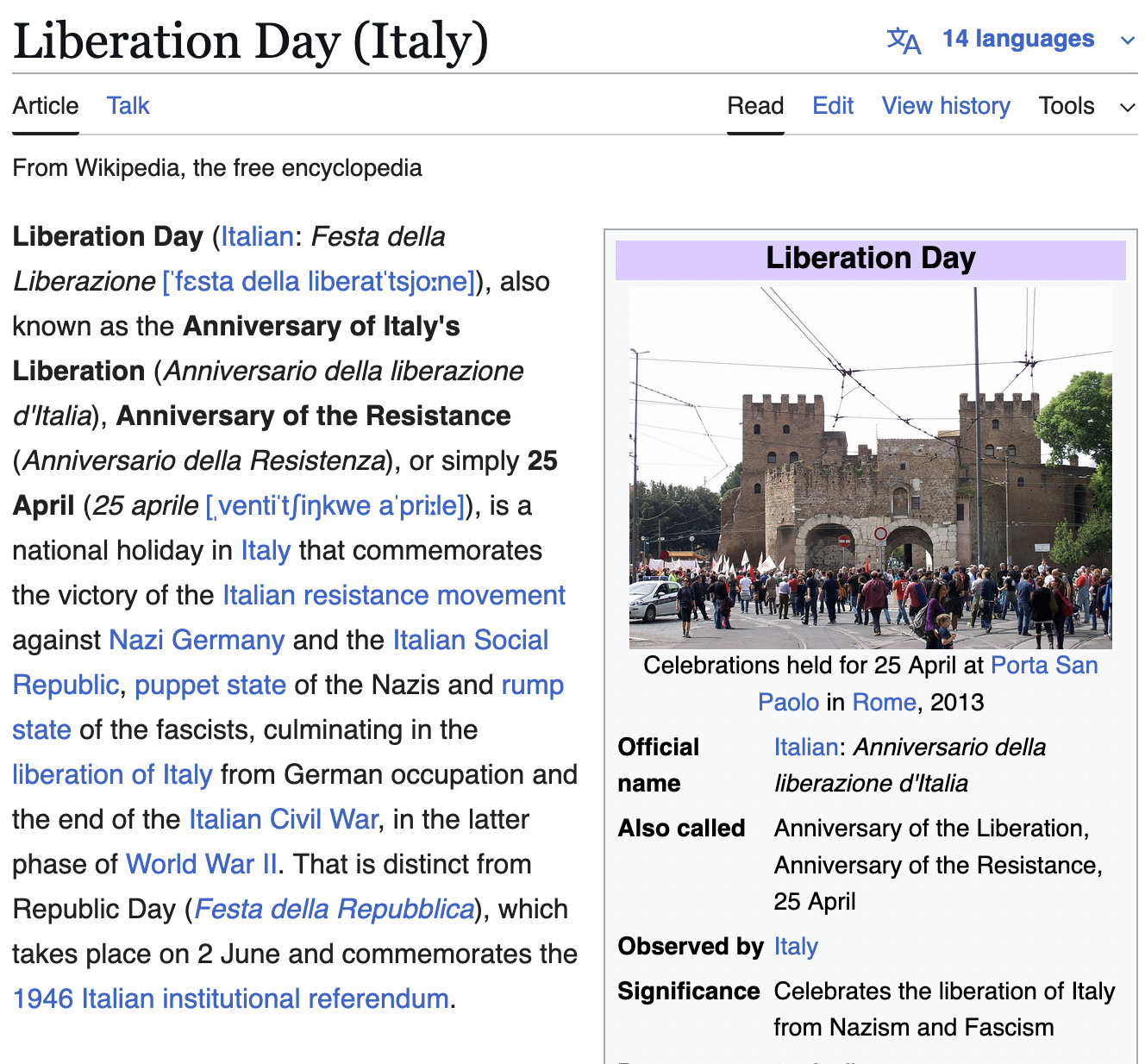The image size is (1145, 1064).
Task: Click the 1946 Italian institutional referendum link
Action: tap(230, 998)
